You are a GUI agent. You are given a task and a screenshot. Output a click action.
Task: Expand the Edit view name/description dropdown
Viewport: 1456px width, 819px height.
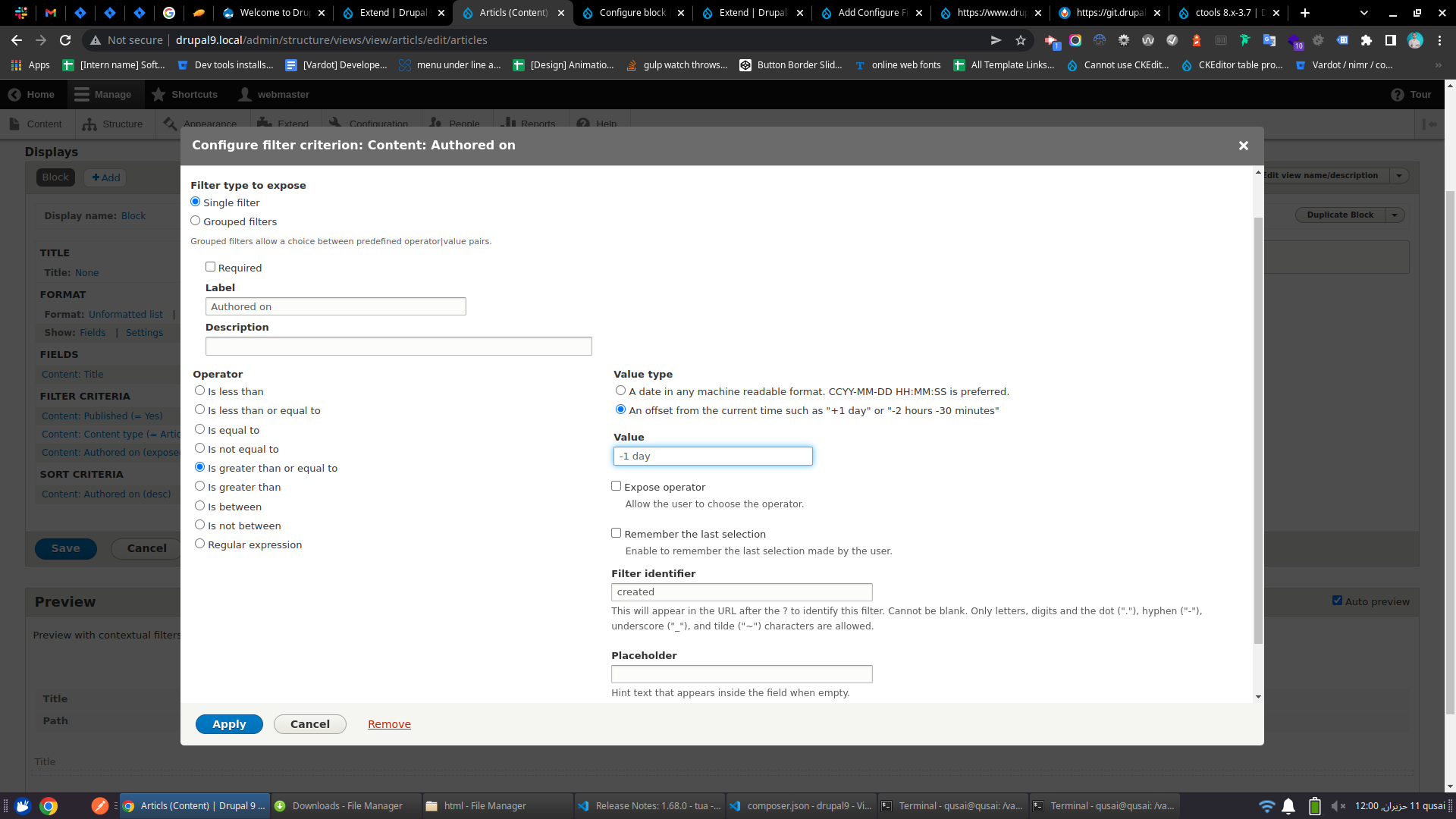(1399, 175)
